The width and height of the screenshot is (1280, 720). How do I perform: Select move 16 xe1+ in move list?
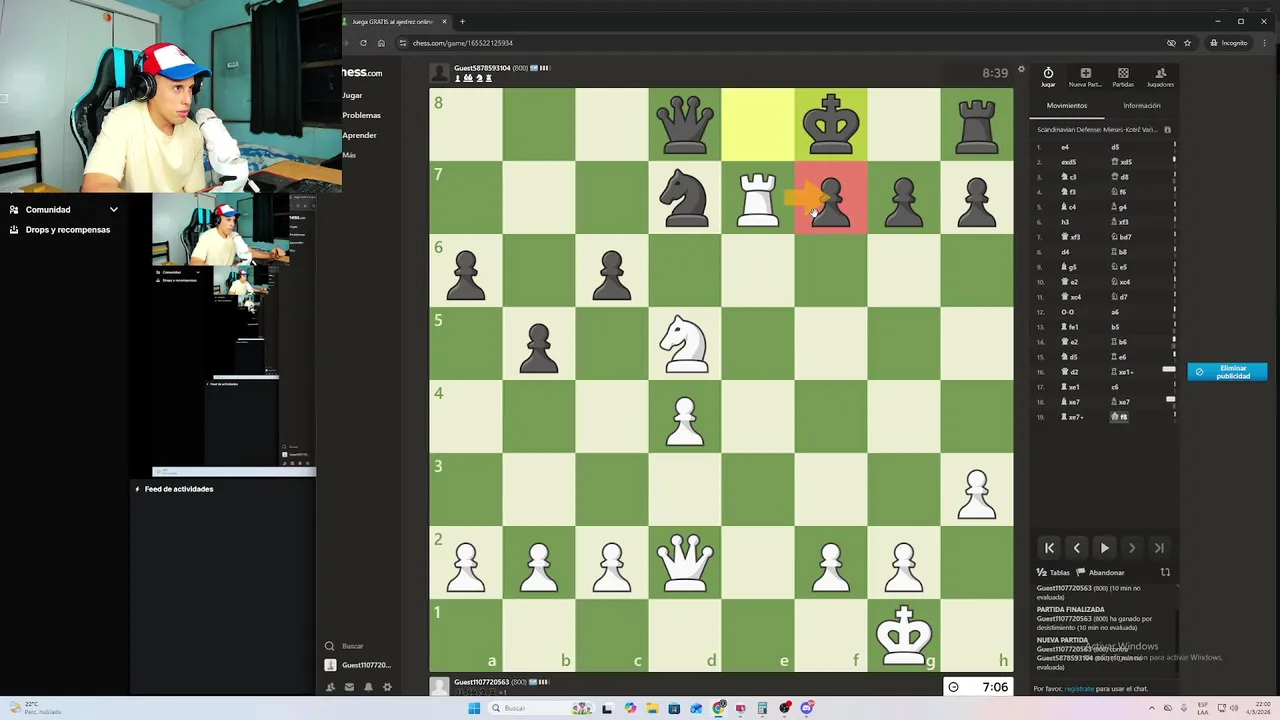[x=1121, y=372]
